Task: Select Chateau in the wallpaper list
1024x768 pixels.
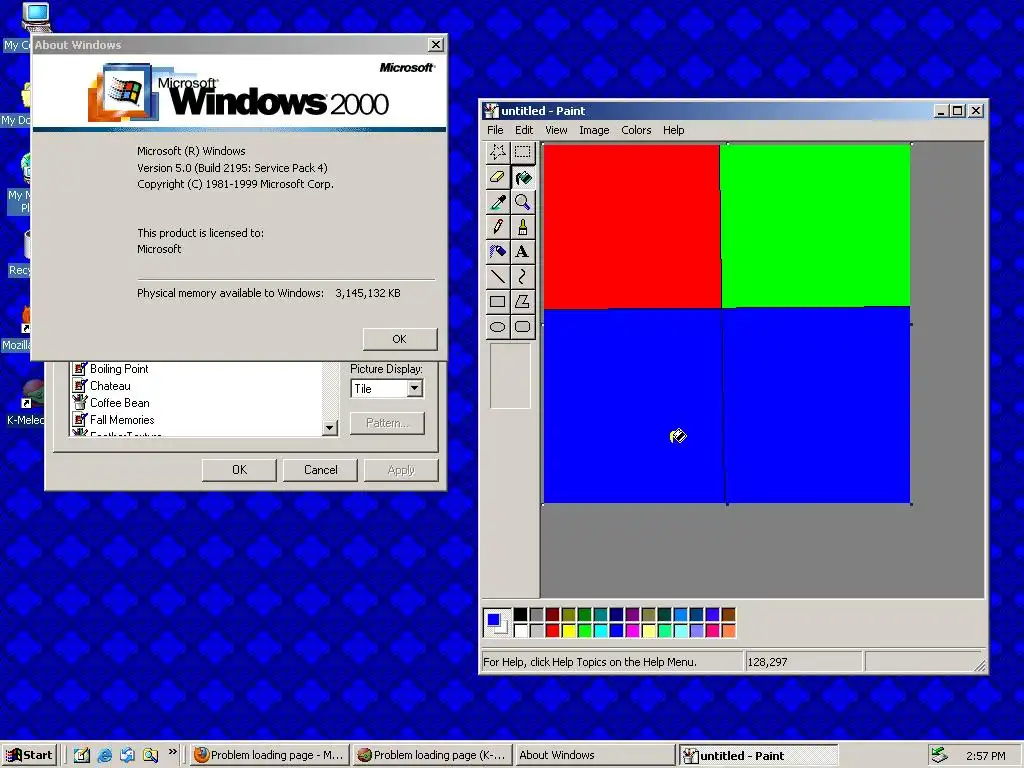Action: (x=102, y=386)
